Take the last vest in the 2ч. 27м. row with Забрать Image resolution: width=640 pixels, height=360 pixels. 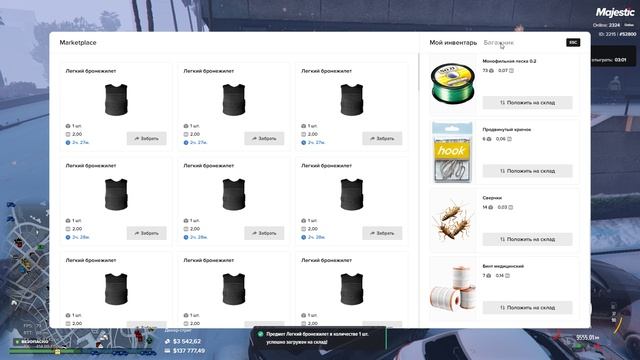tap(382, 138)
